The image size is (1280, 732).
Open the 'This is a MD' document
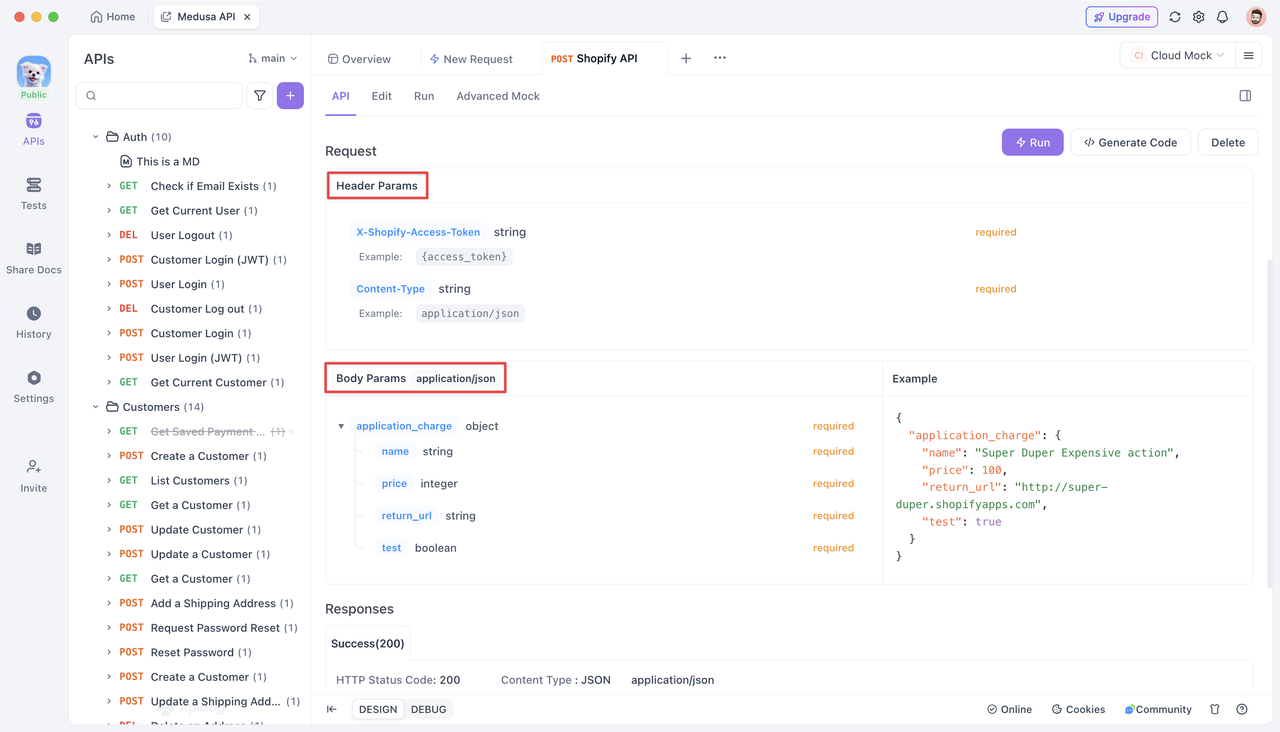[x=167, y=161]
